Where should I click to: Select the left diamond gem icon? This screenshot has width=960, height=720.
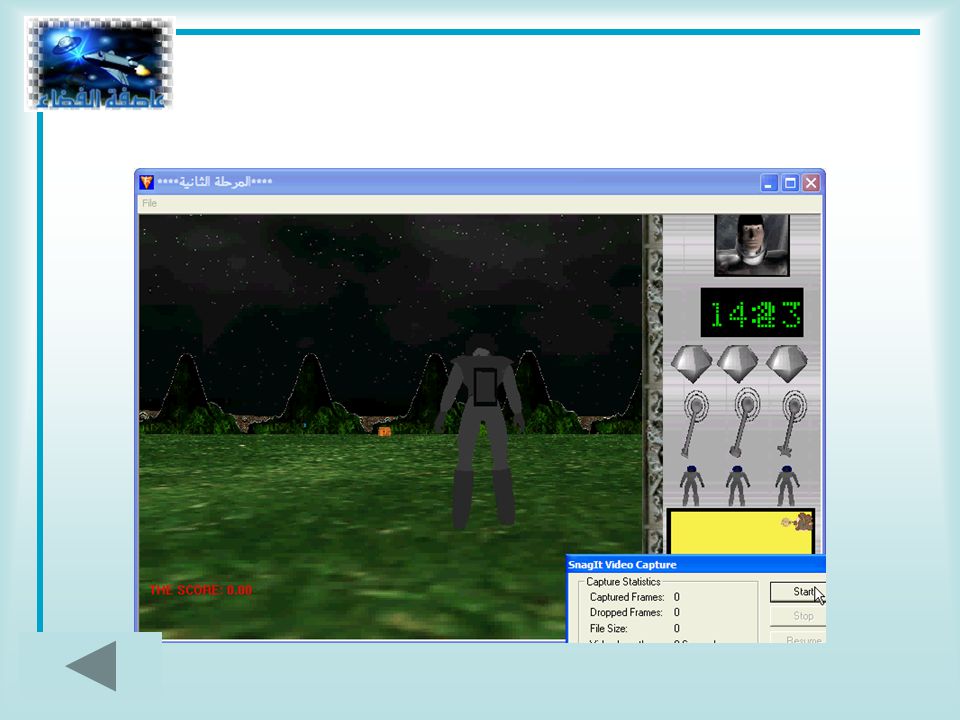691,363
